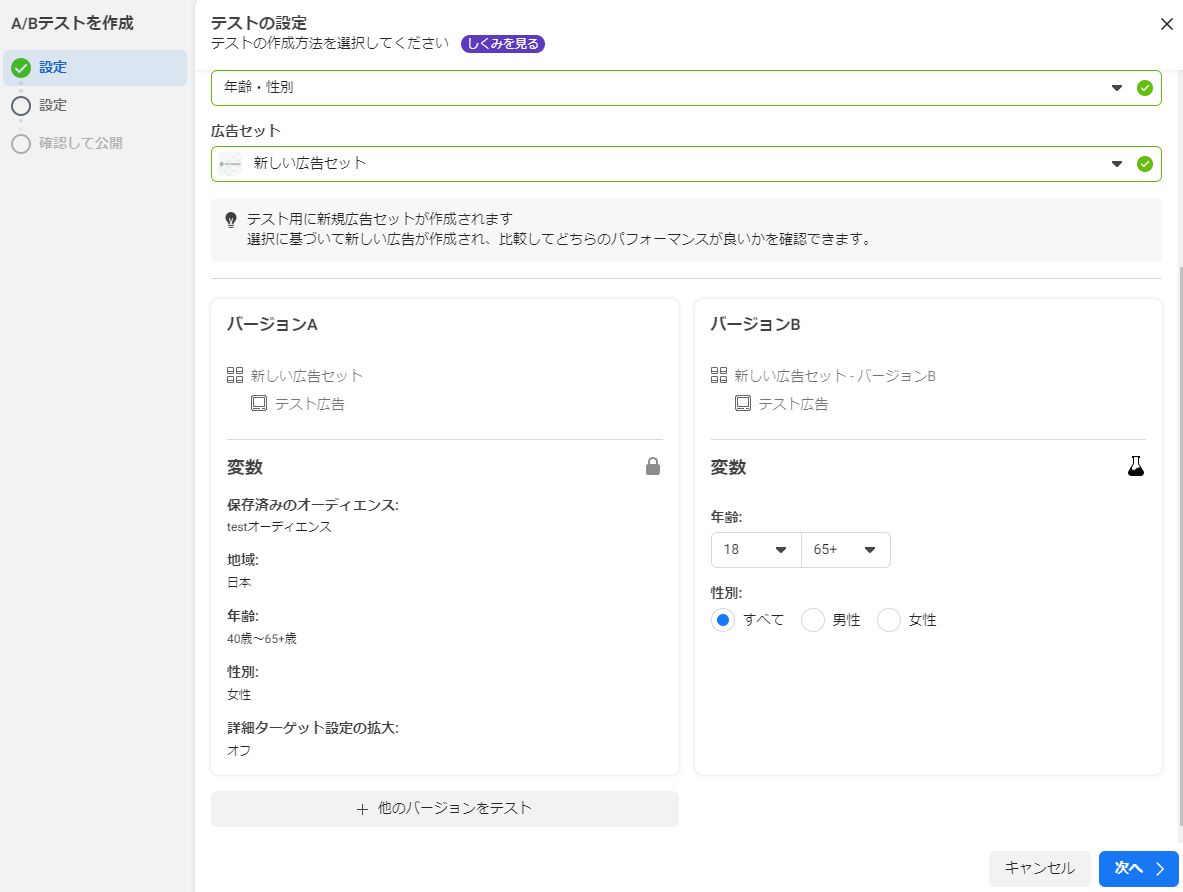Open the minimum age dropdown showing 18
The image size is (1183, 892).
tap(756, 549)
